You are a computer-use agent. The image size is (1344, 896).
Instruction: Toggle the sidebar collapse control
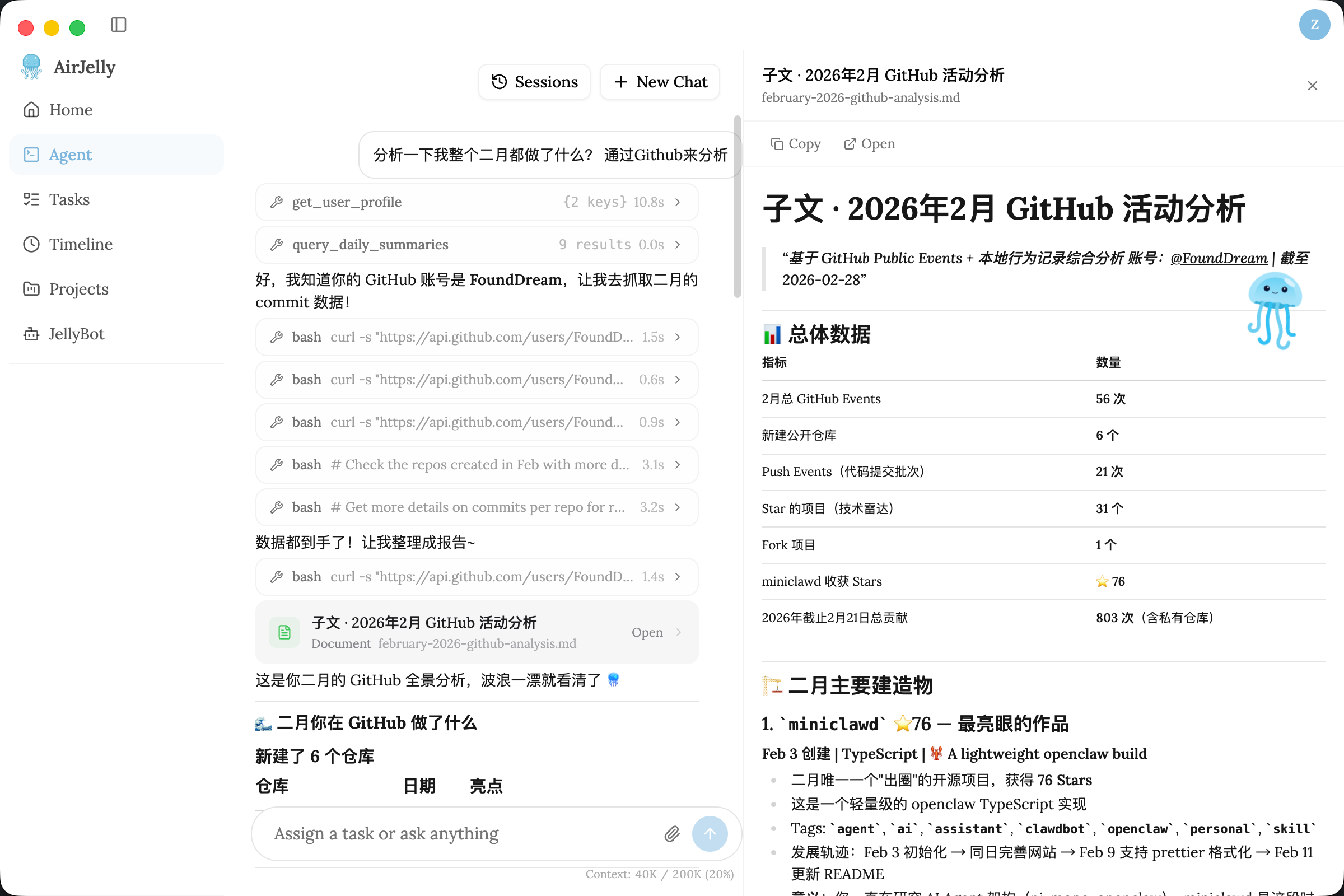tap(118, 25)
